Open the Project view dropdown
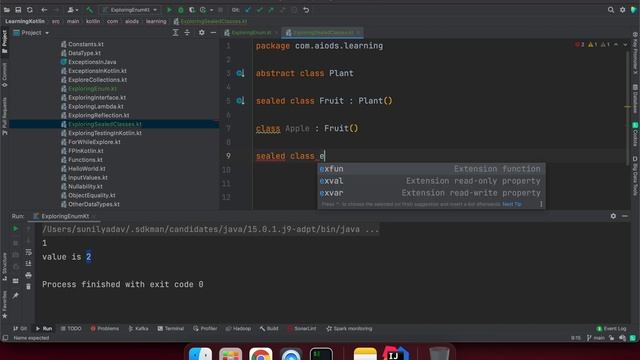Viewport: 640px width, 360px height. [x=31, y=33]
